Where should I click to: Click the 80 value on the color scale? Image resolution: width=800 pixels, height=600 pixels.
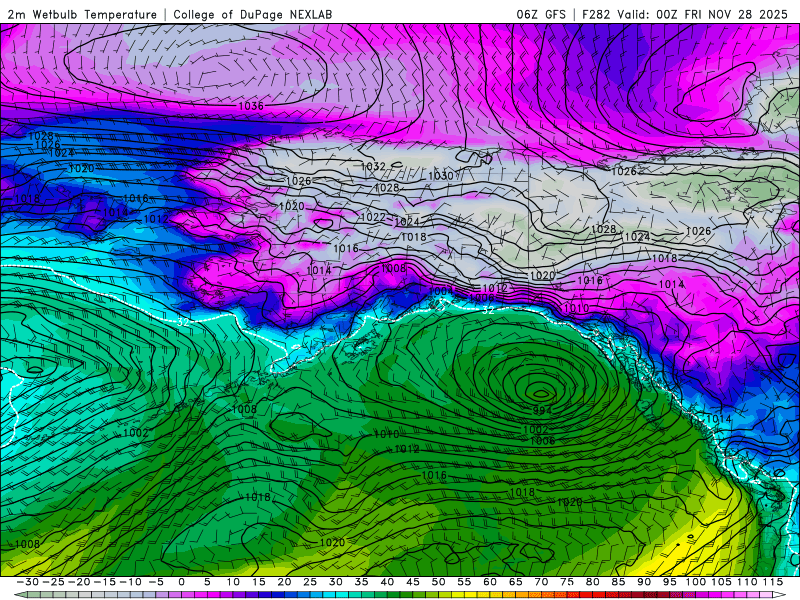click(x=592, y=582)
